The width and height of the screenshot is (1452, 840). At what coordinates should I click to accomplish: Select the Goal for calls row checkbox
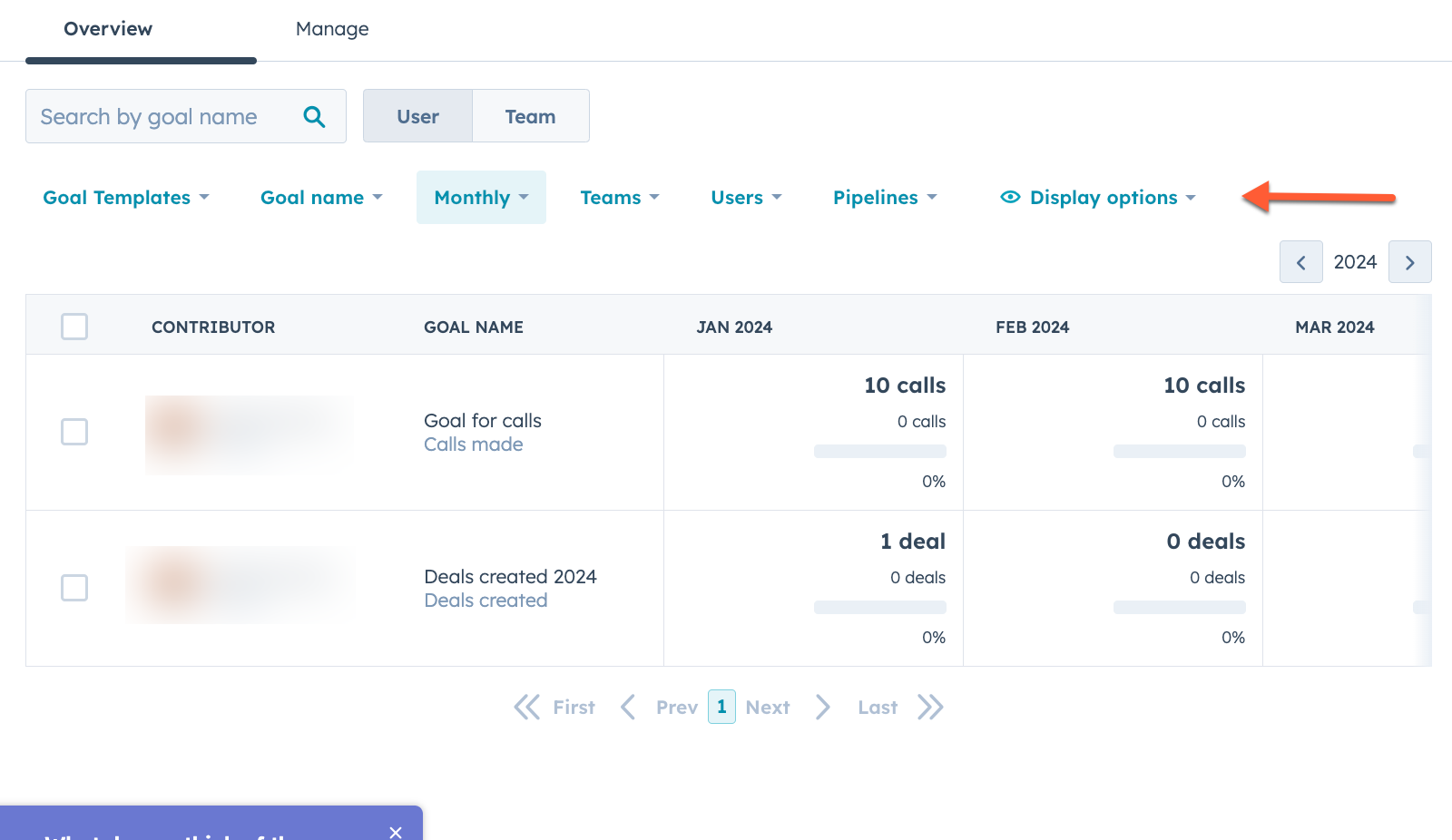(x=74, y=432)
